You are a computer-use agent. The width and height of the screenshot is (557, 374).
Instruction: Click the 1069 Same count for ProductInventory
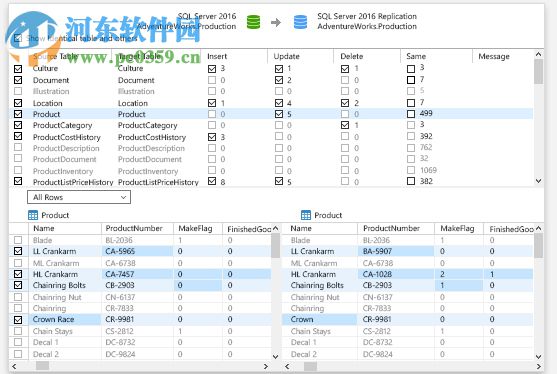428,170
